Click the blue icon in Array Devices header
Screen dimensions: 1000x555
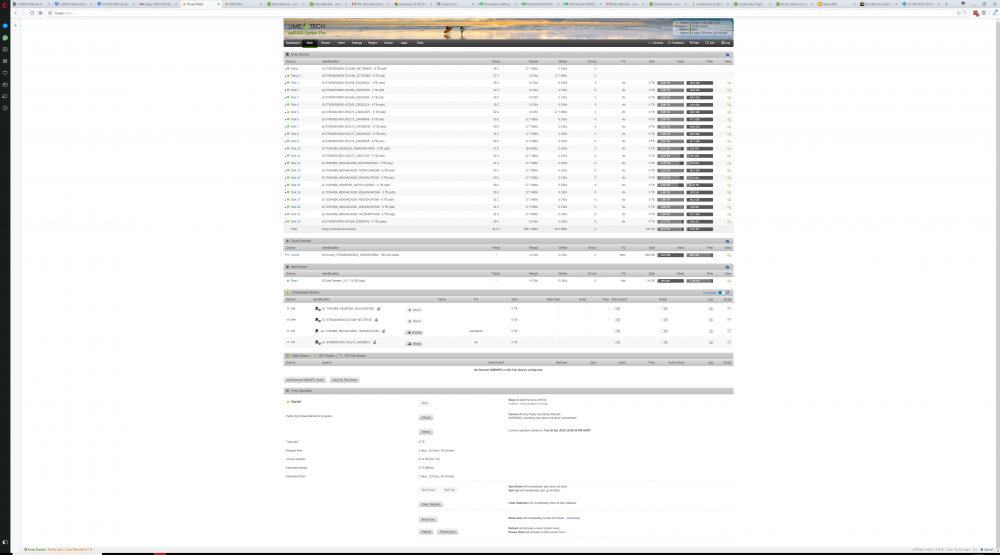pyautogui.click(x=727, y=55)
